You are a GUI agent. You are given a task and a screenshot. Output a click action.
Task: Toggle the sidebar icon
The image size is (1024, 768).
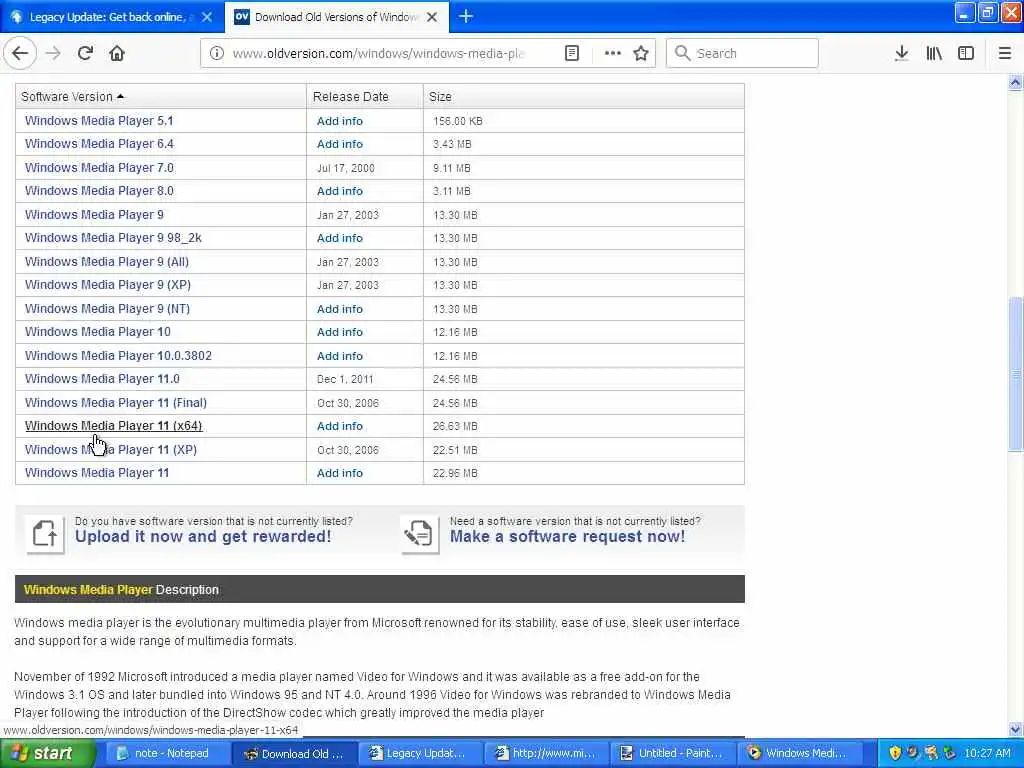click(x=966, y=54)
